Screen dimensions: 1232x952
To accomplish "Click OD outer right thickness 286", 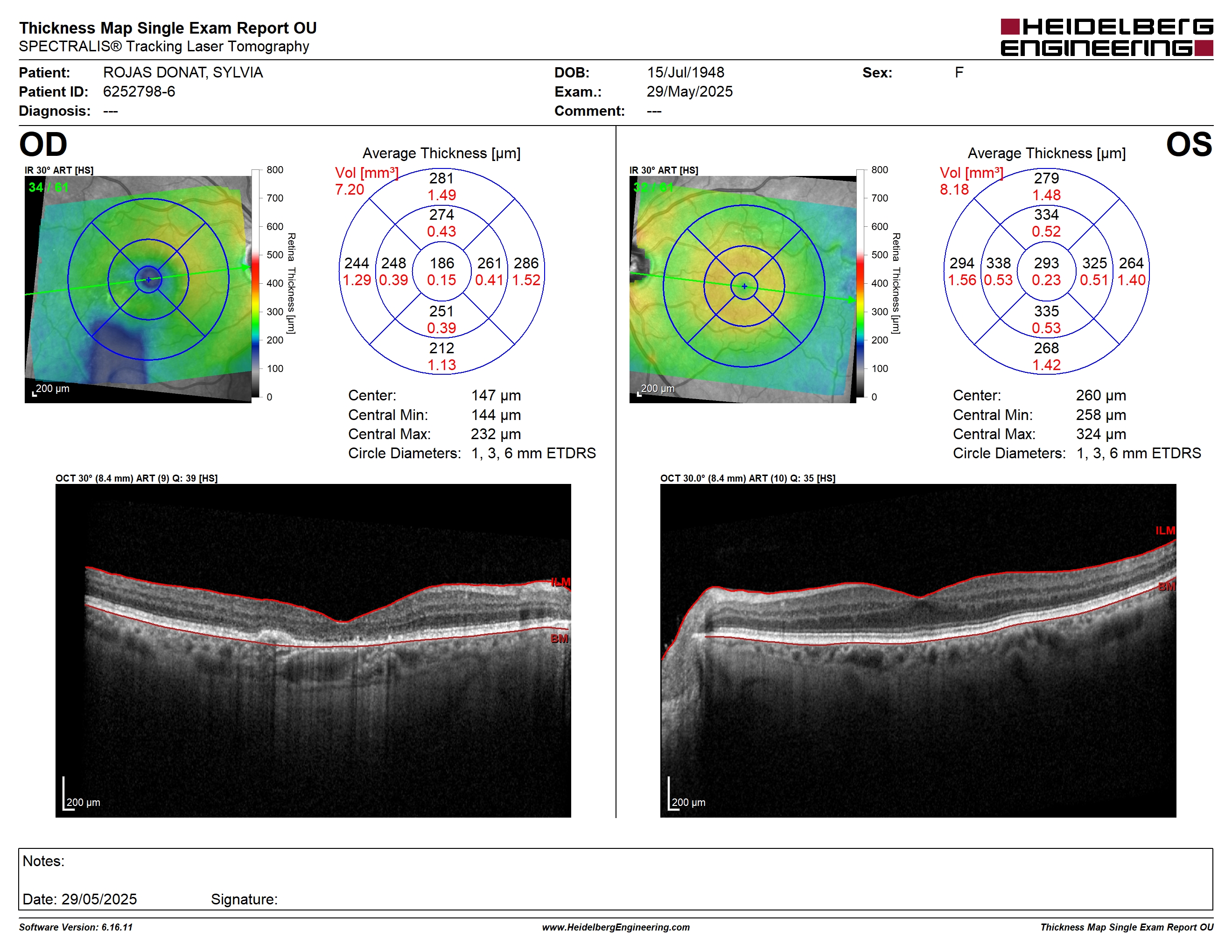I will (526, 263).
